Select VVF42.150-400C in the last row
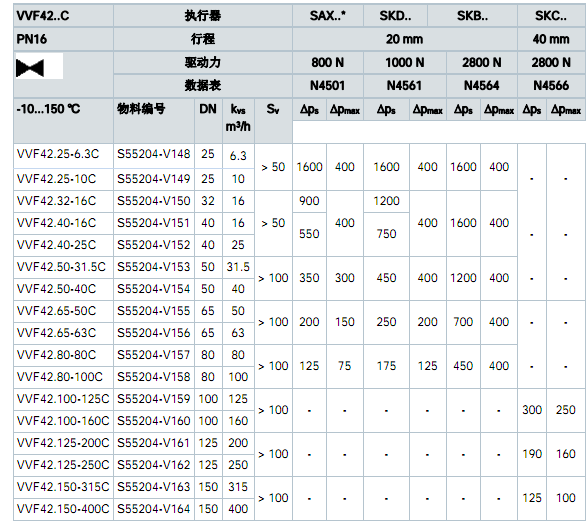Screen dimensions: 588x524 (63, 509)
